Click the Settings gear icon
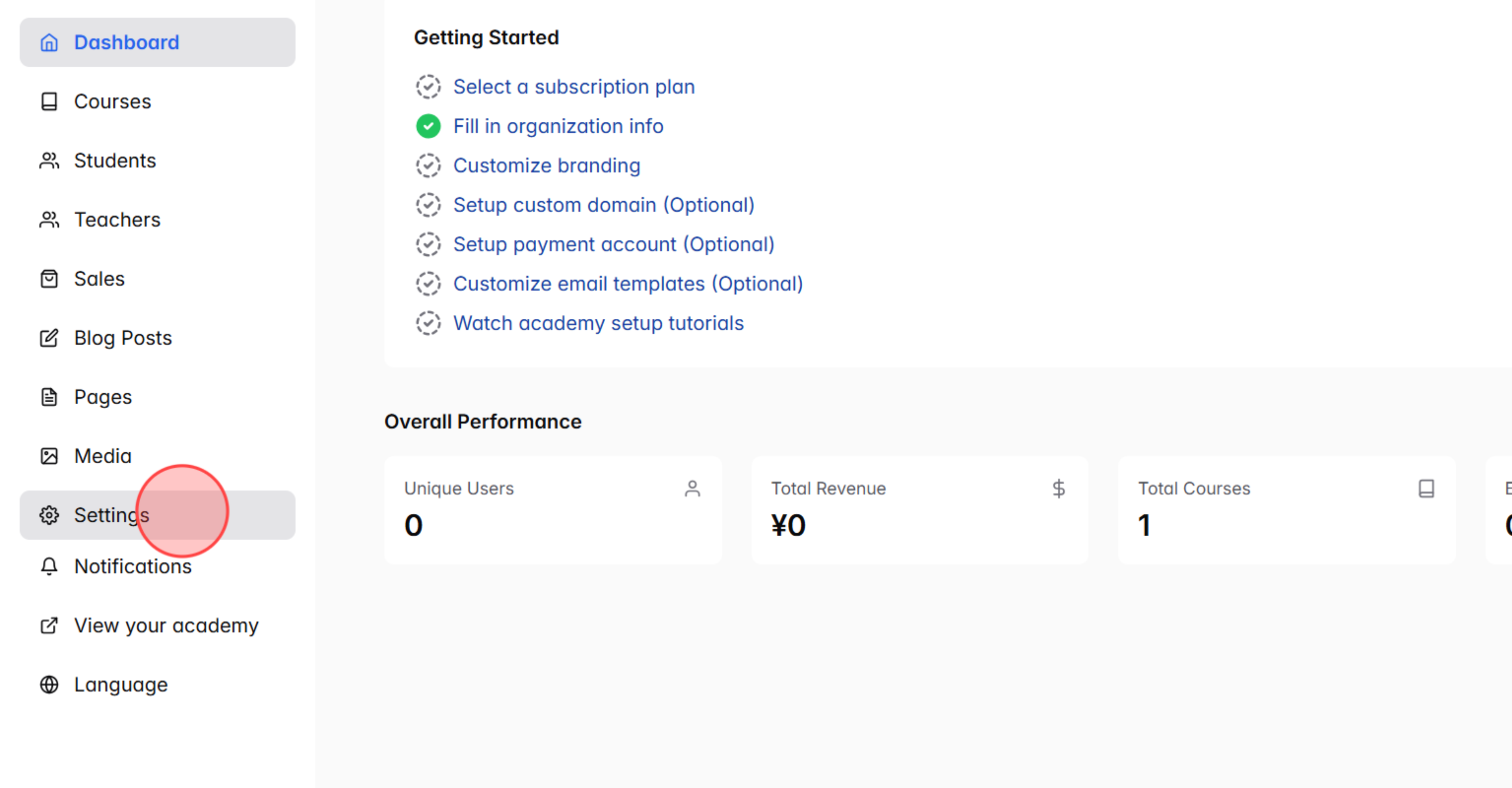This screenshot has width=1512, height=788. [49, 515]
